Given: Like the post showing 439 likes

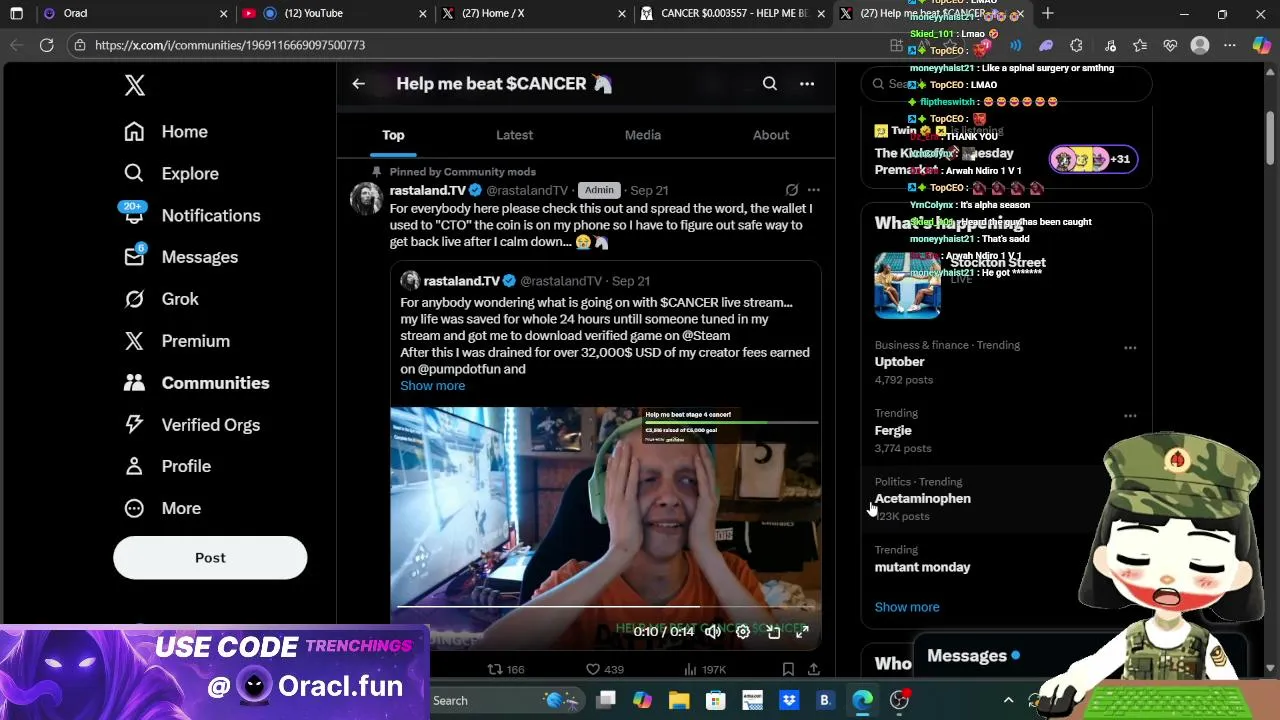Looking at the screenshot, I should (x=605, y=669).
